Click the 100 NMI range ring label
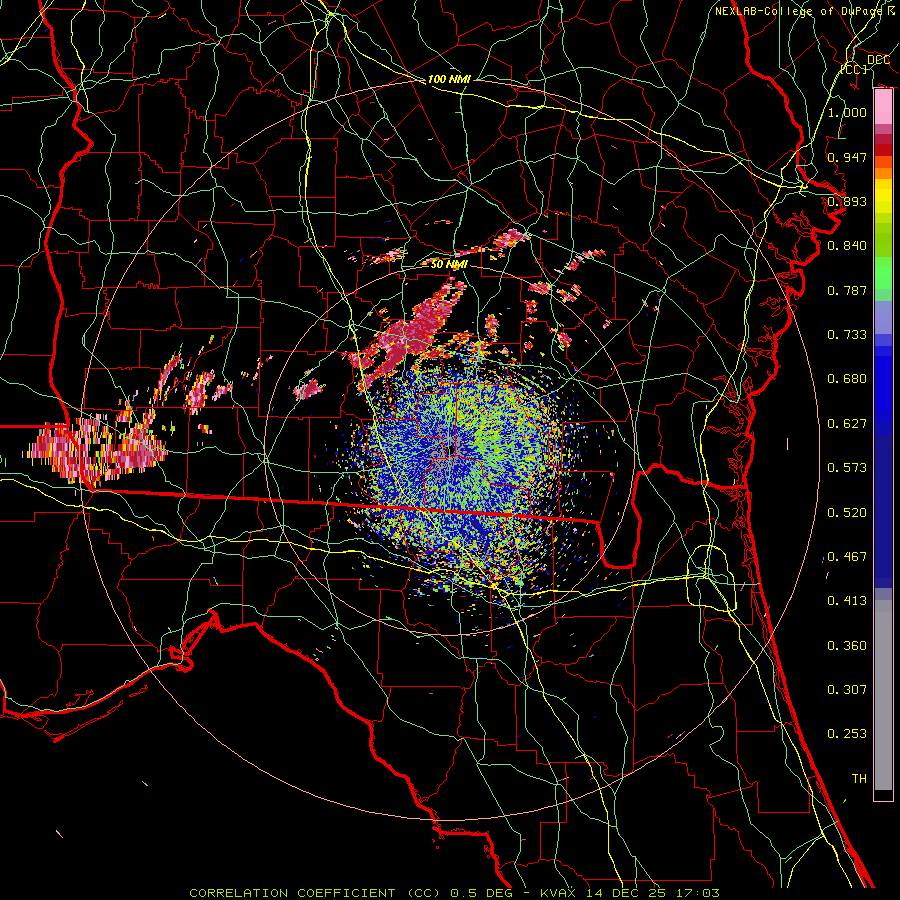Screen dimensions: 900x900 (x=449, y=79)
